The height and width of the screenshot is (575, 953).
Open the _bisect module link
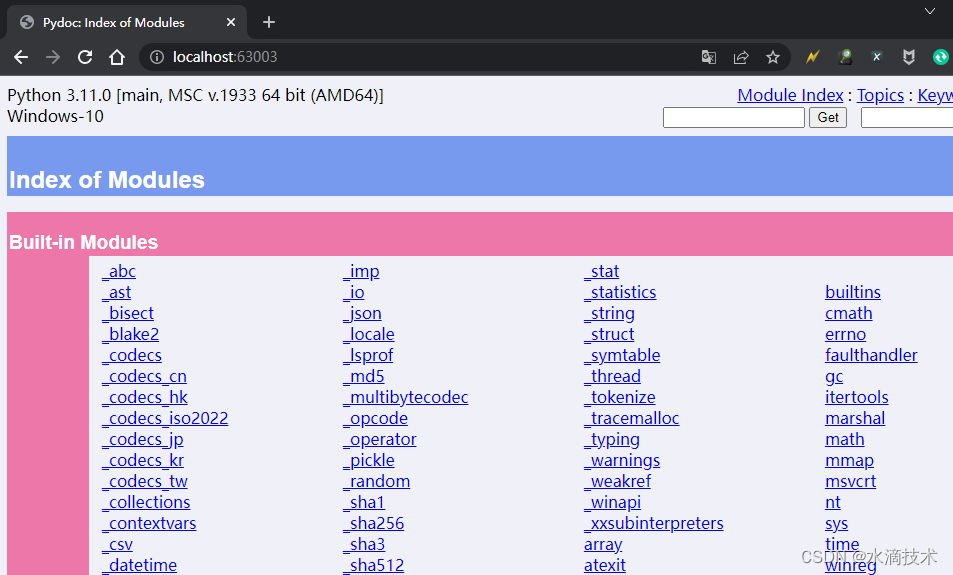pyautogui.click(x=128, y=313)
